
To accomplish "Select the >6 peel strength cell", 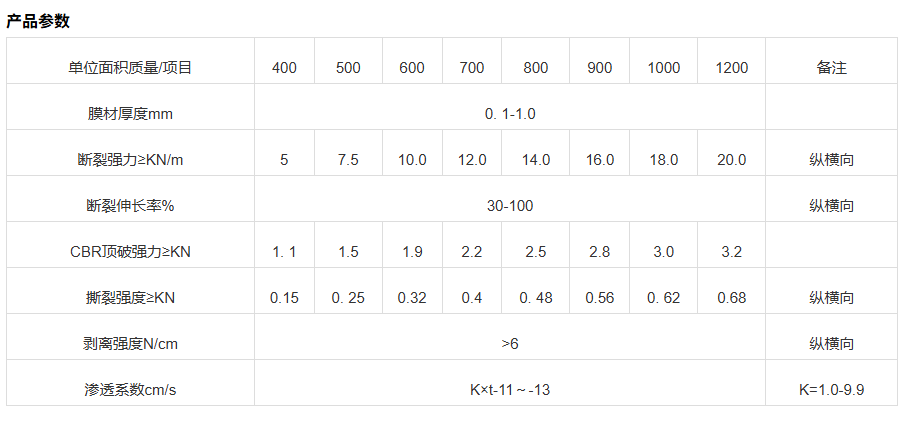I will click(x=510, y=344).
